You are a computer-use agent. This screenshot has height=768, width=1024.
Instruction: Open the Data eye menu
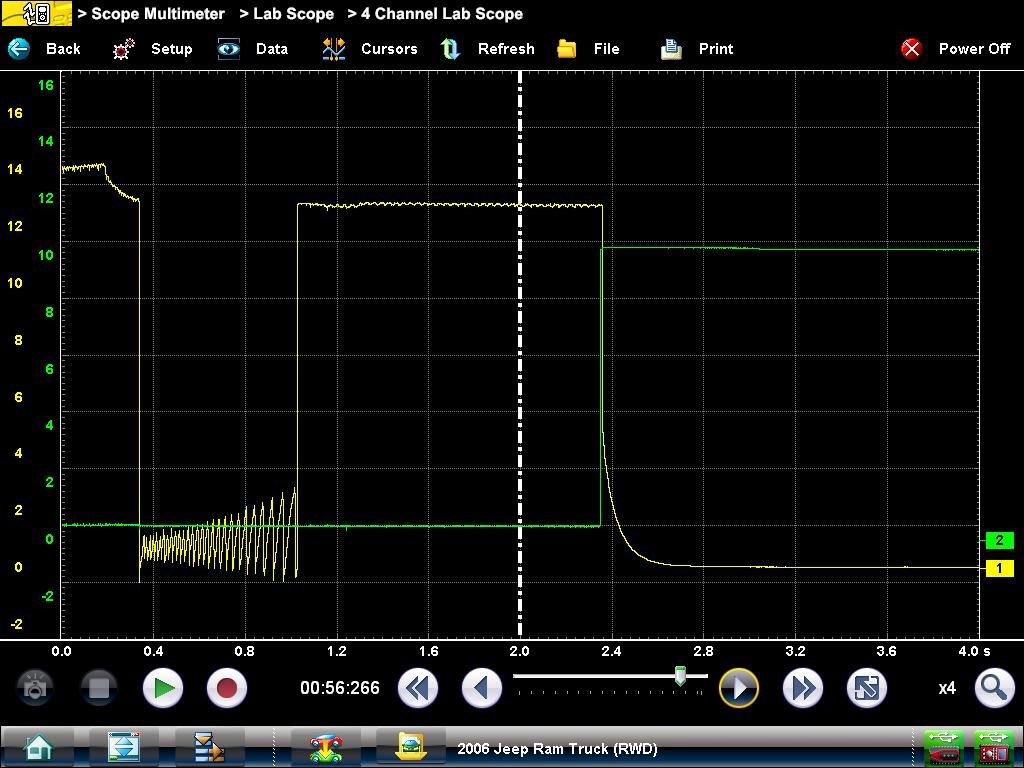230,48
